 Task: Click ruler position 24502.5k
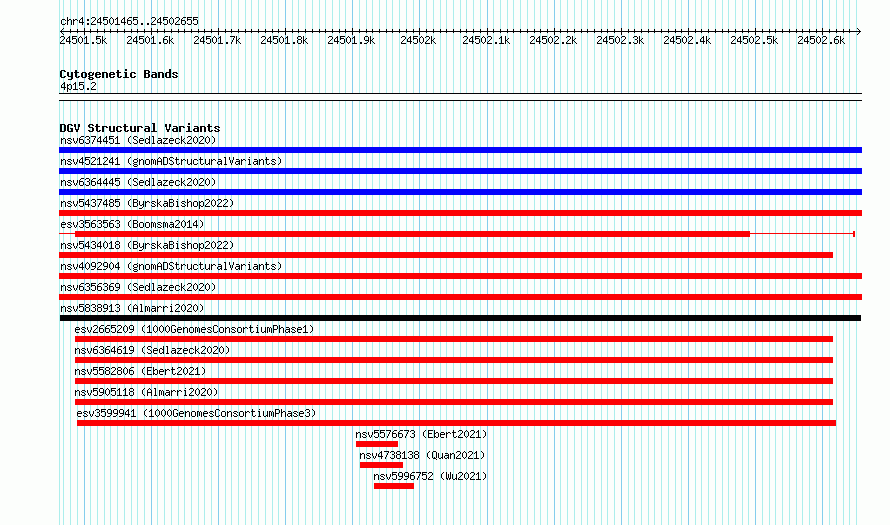click(x=754, y=40)
